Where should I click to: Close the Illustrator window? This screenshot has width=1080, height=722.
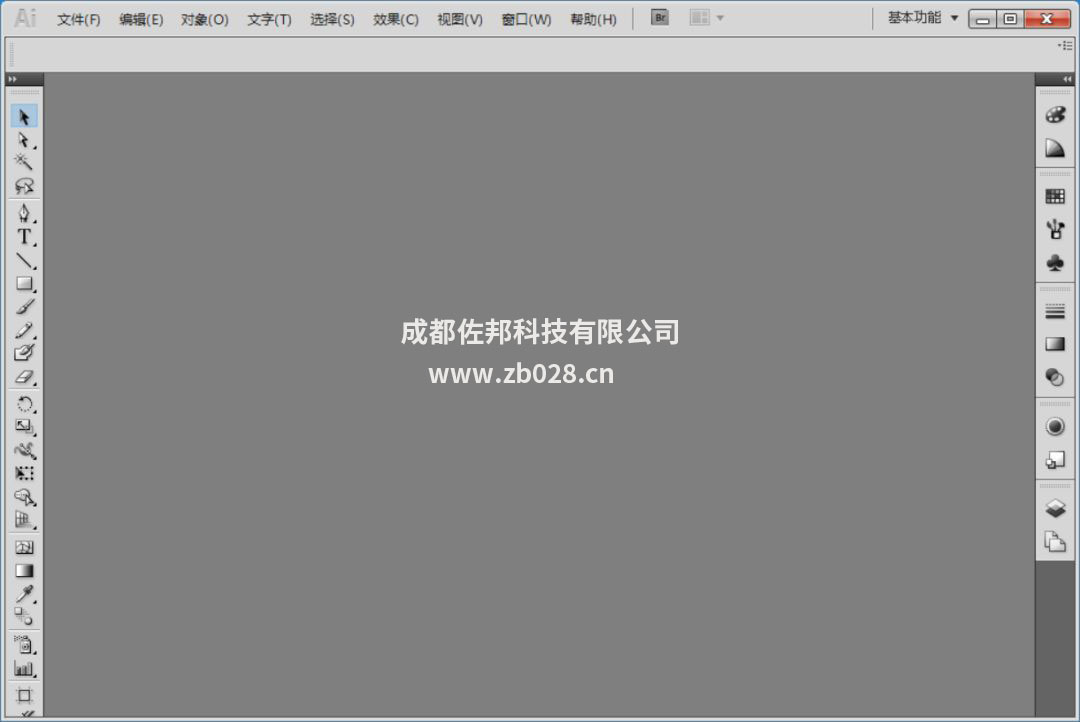(x=1047, y=19)
